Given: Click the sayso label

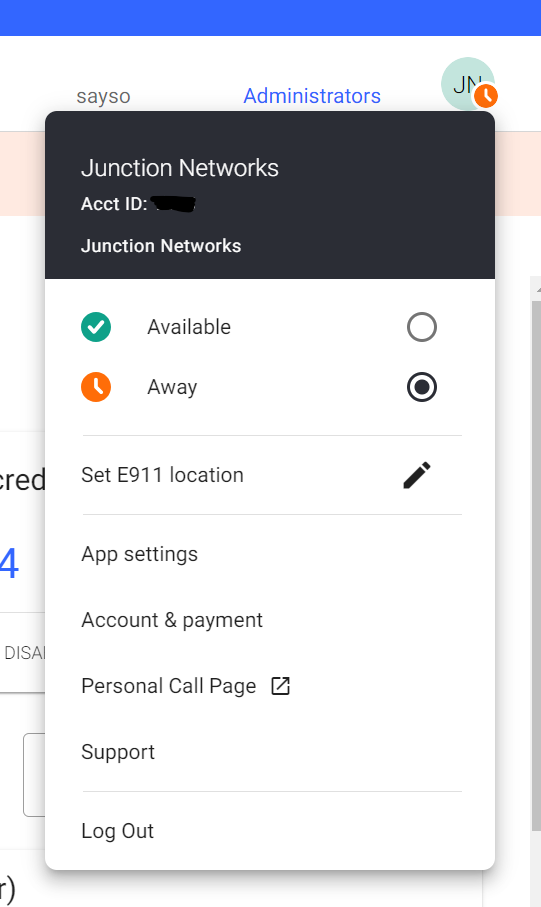Looking at the screenshot, I should pos(104,96).
